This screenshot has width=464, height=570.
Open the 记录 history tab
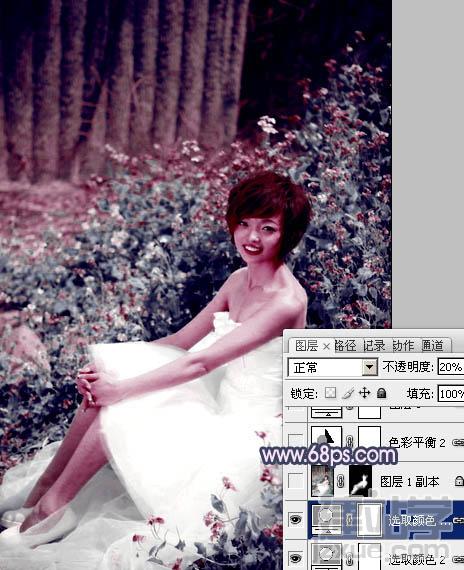click(374, 345)
